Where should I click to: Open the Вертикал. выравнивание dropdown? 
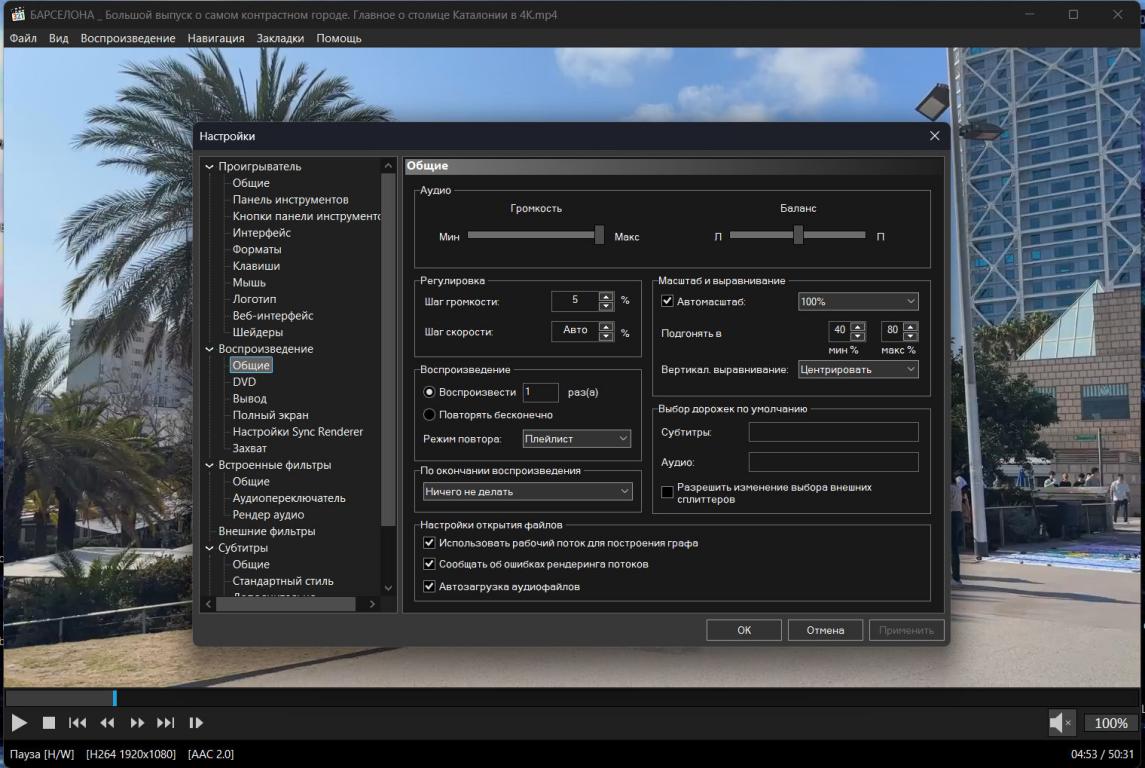[857, 369]
